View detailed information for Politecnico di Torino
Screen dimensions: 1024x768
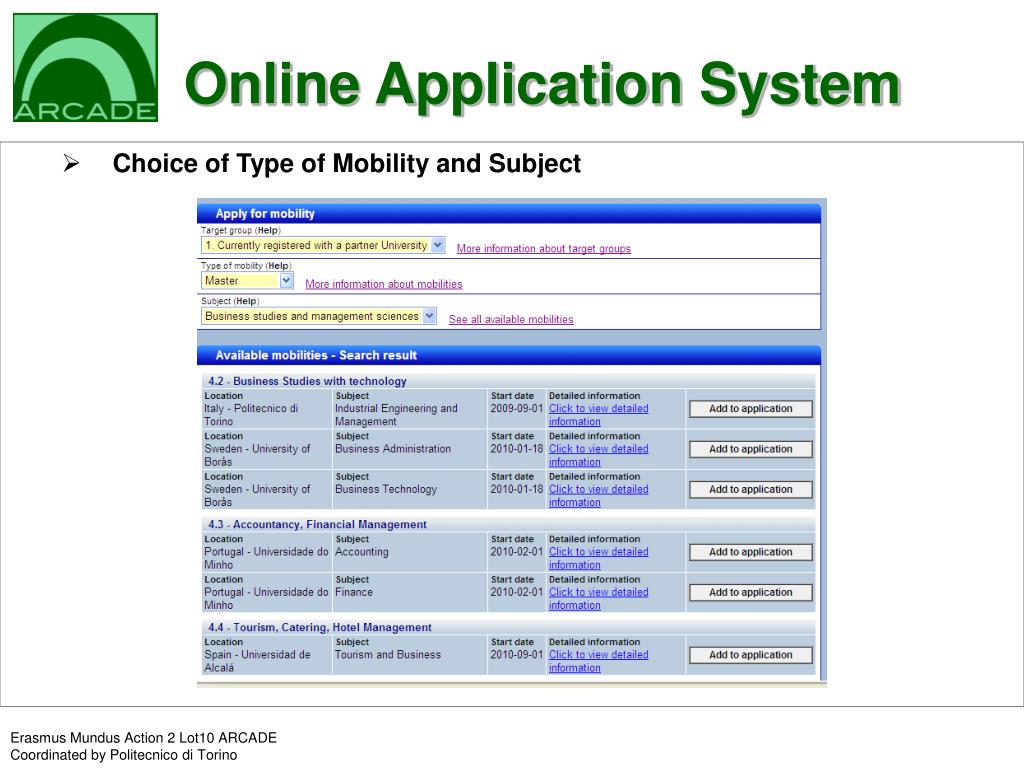click(x=598, y=415)
